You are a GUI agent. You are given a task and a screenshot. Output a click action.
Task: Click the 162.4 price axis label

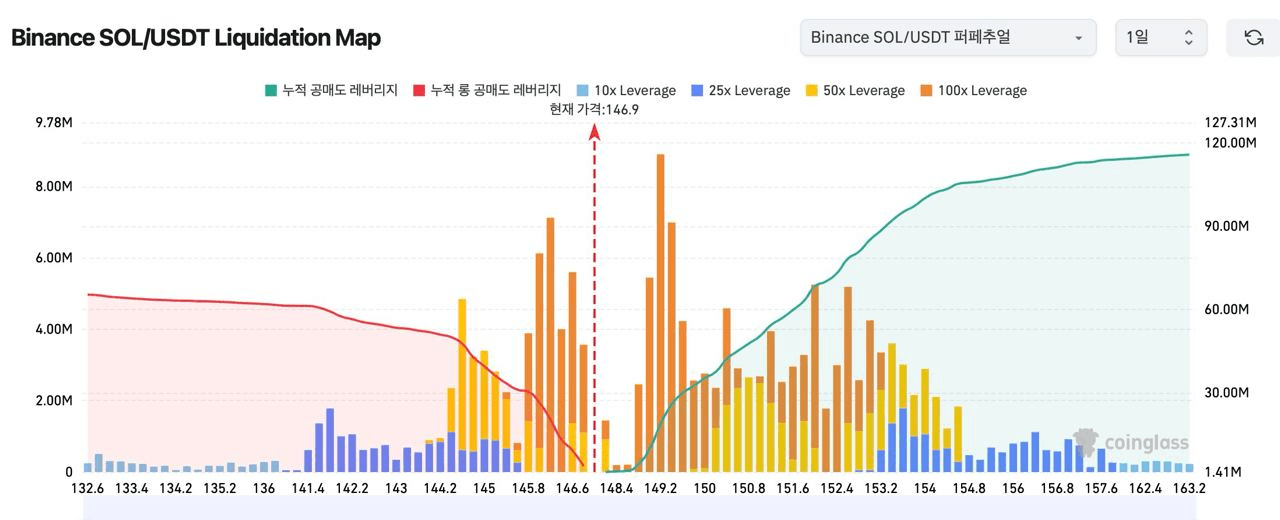pyautogui.click(x=1145, y=489)
